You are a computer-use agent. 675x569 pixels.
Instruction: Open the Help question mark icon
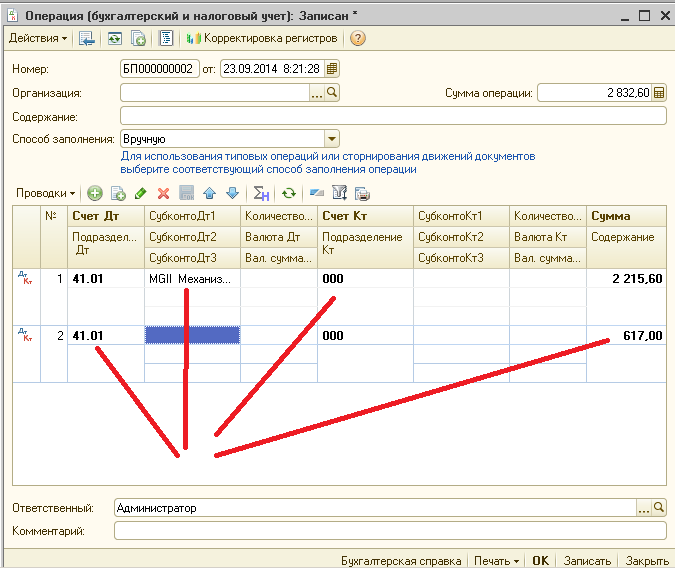click(x=358, y=38)
